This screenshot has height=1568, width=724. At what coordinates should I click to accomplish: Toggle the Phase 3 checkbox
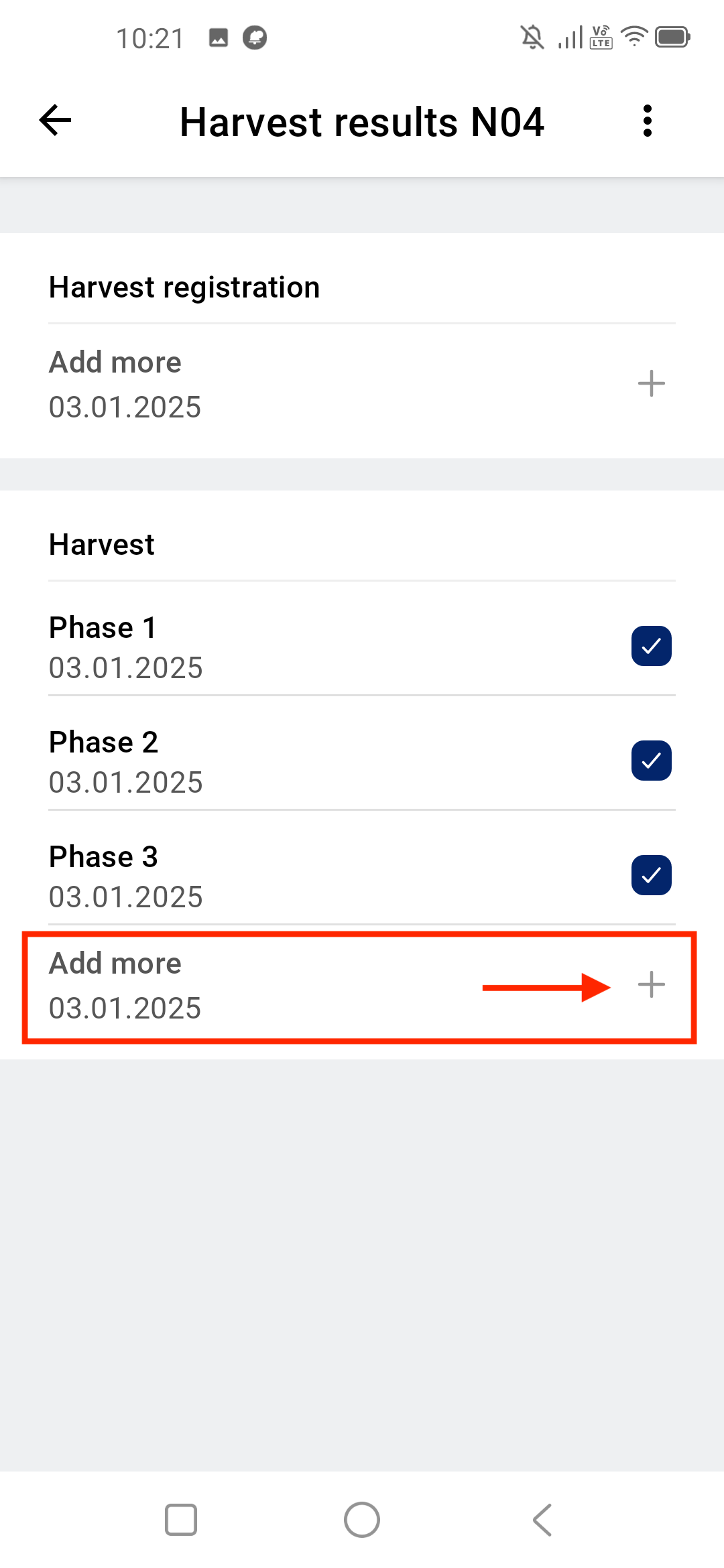point(651,875)
